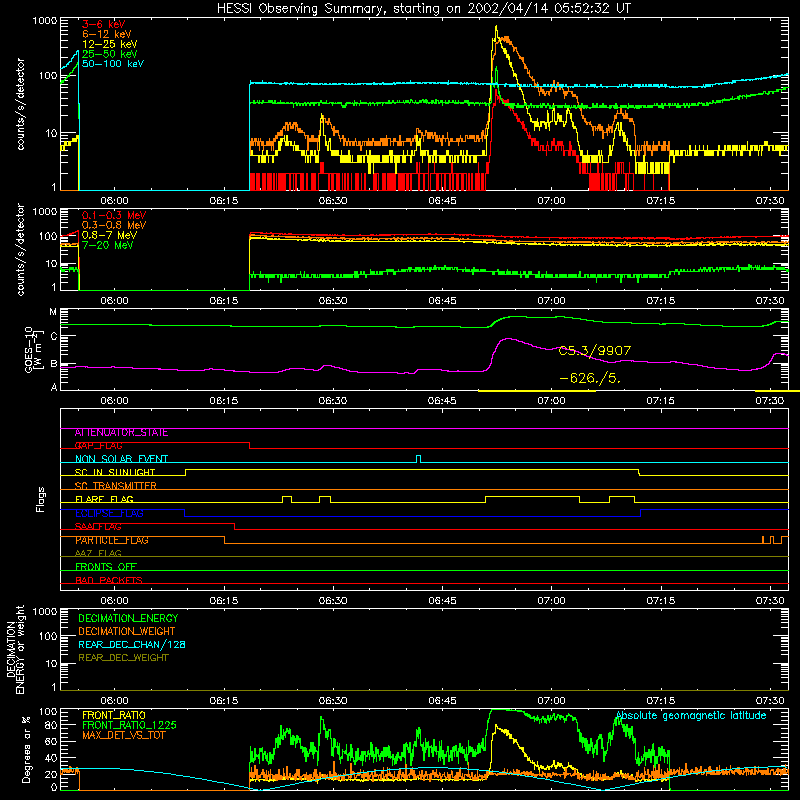This screenshot has width=800, height=800.
Task: Click the REAR_DEC_CHAN/128 legend entry
Action: (x=132, y=644)
